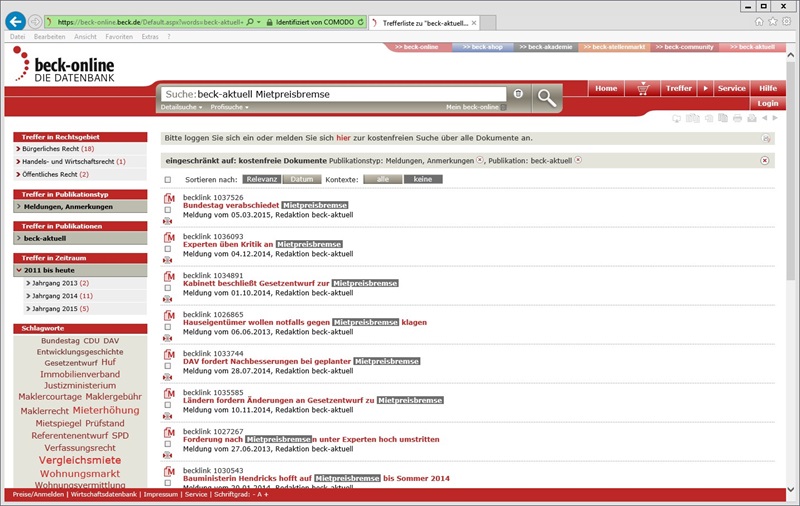Viewport: 800px width, 506px height.
Task: Check the box for Bundestag verabschiedet result
Action: [x=167, y=210]
